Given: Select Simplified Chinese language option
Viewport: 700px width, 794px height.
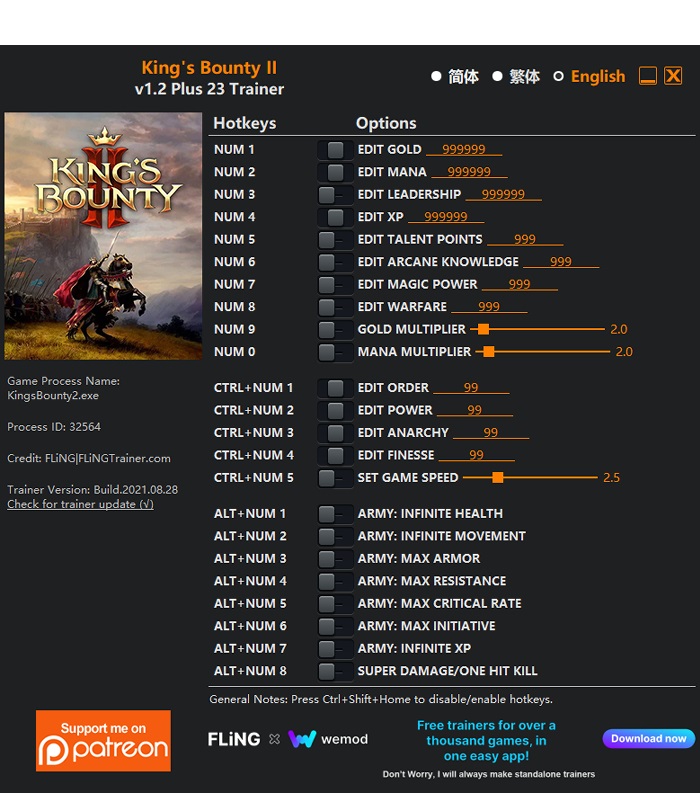Looking at the screenshot, I should point(436,76).
